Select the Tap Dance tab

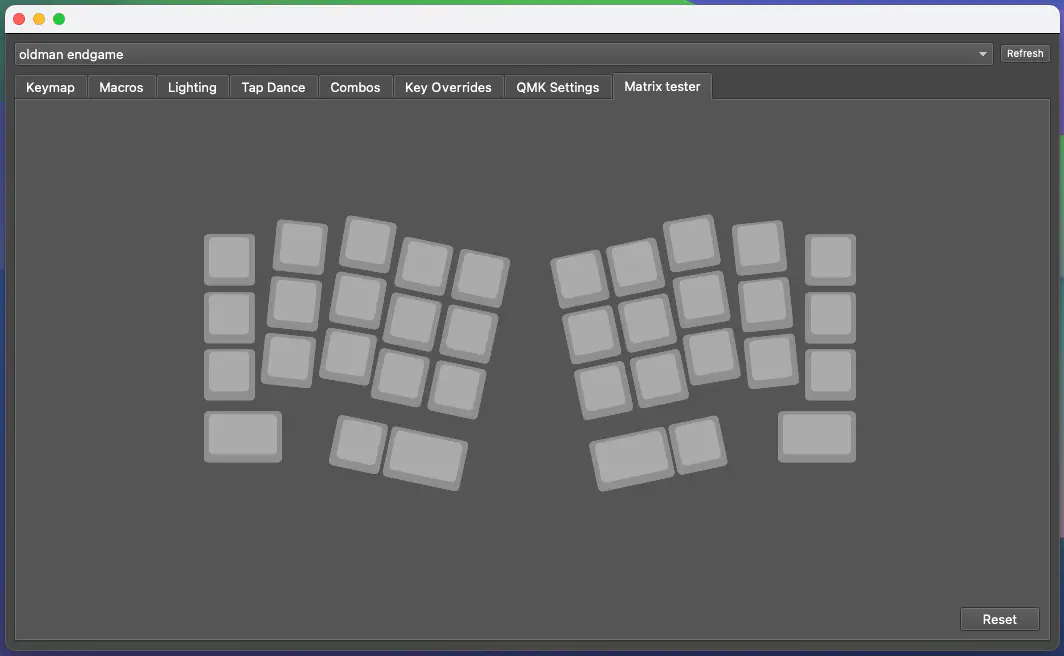[x=273, y=87]
